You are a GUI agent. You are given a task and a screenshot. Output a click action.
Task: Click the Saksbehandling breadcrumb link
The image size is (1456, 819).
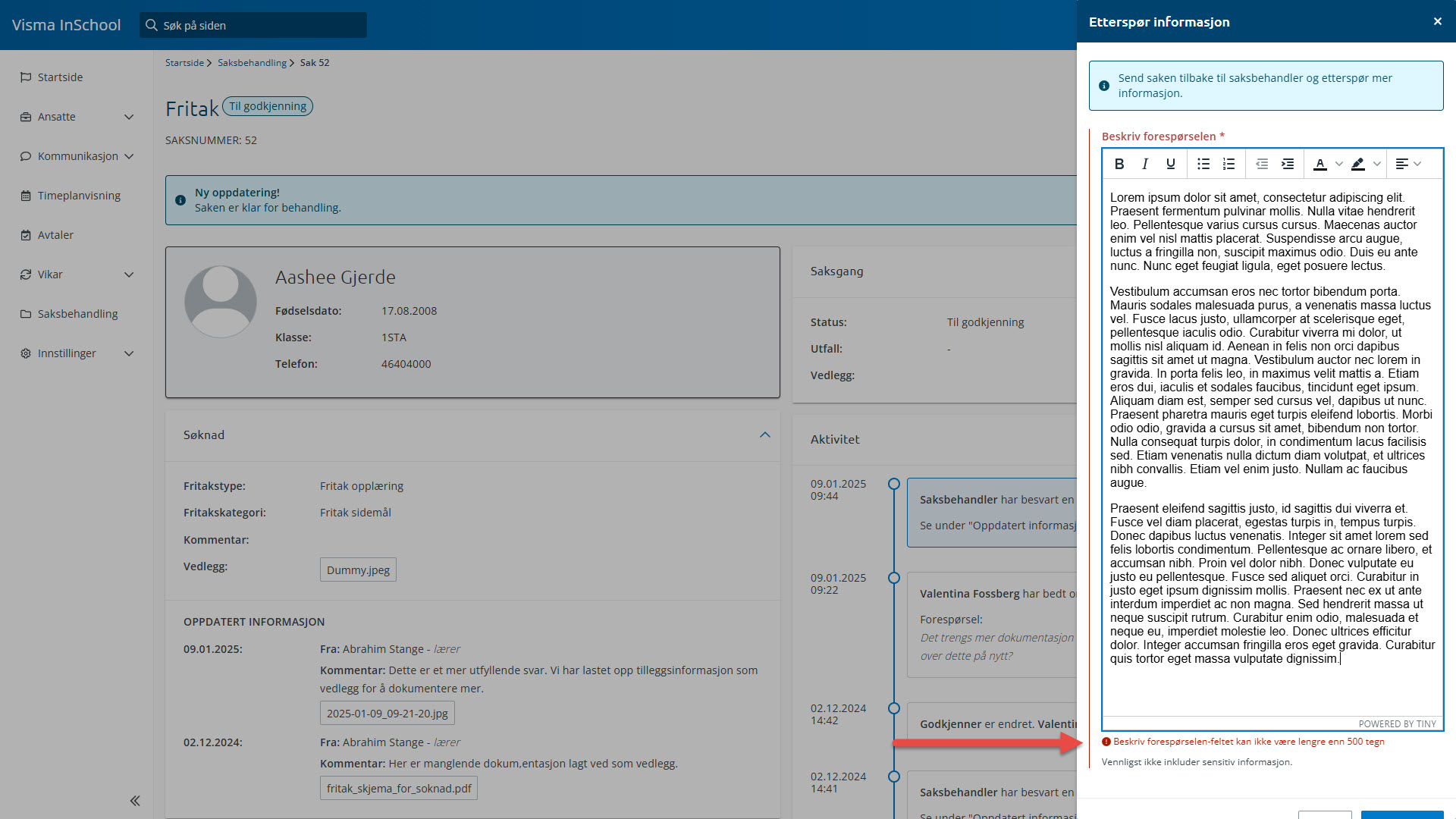(x=252, y=63)
